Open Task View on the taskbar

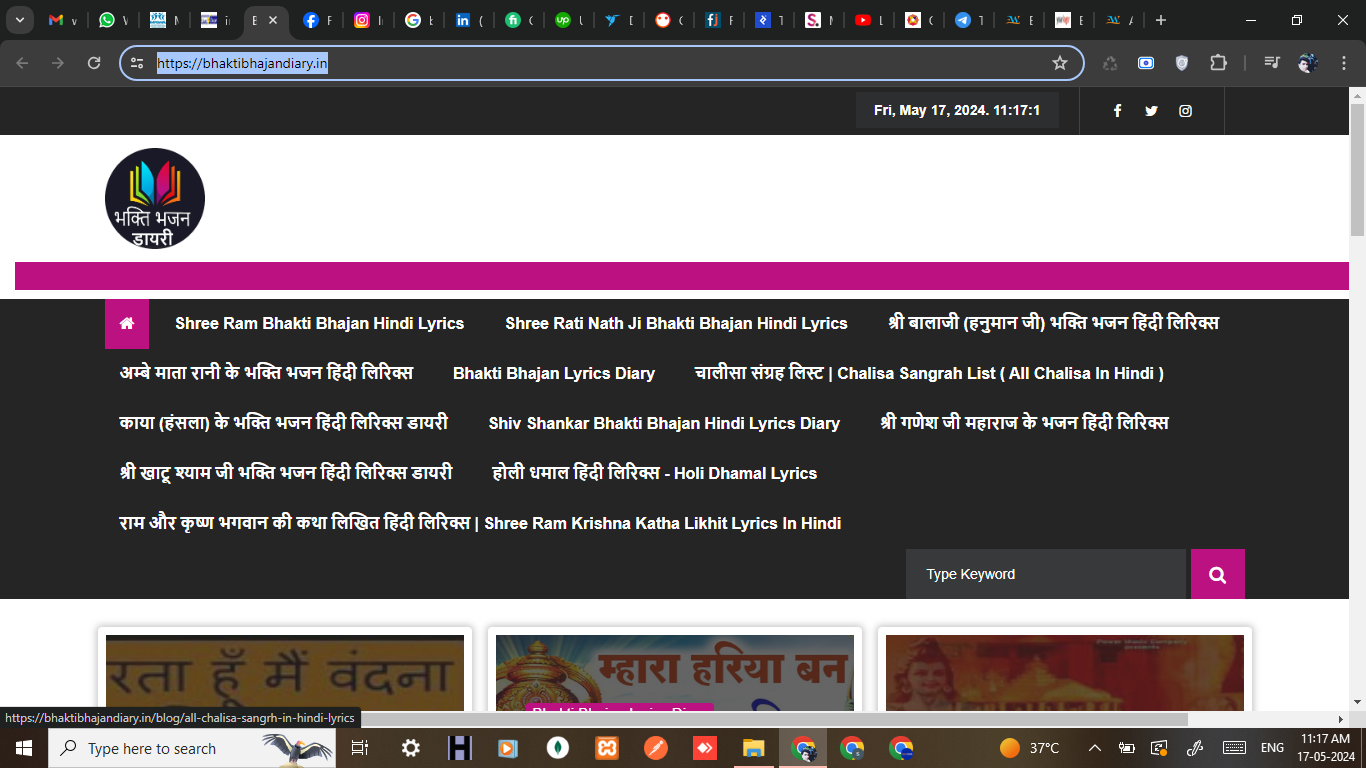point(361,748)
